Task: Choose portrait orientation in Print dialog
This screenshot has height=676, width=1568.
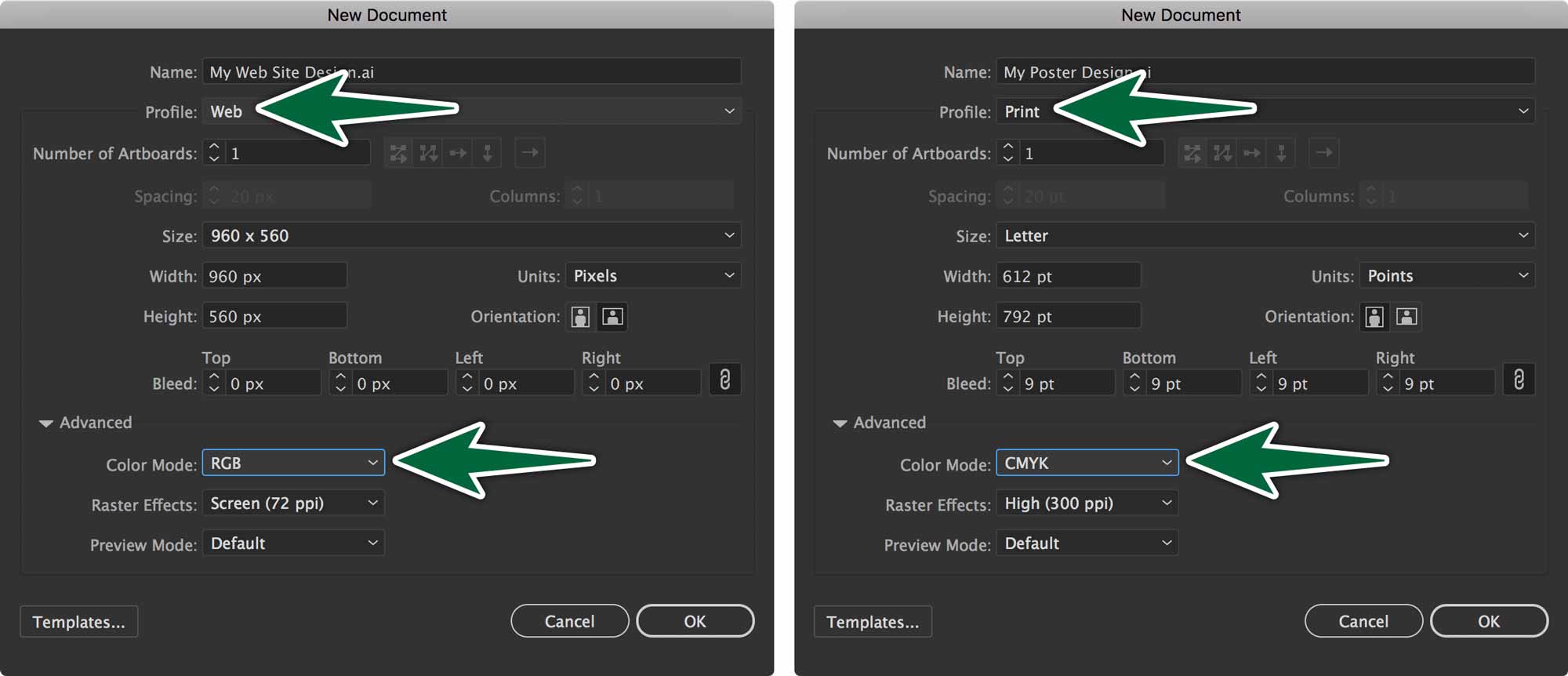Action: 1375,317
